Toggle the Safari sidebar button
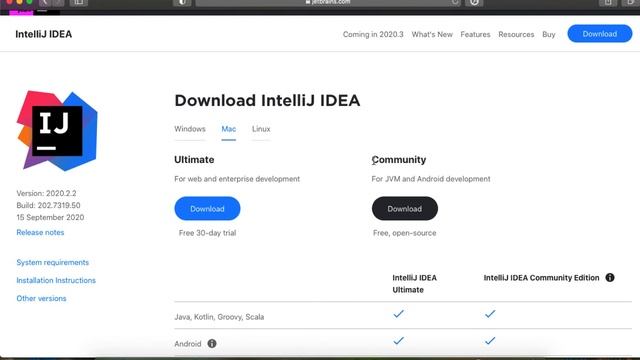Screen dimensions: 640x360 [79, 2]
